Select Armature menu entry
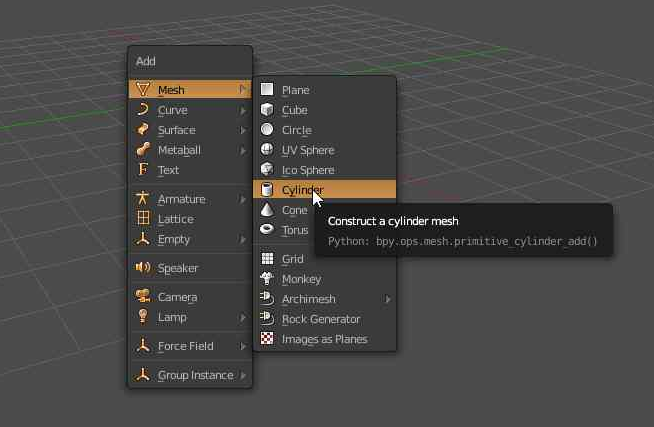 coord(190,199)
